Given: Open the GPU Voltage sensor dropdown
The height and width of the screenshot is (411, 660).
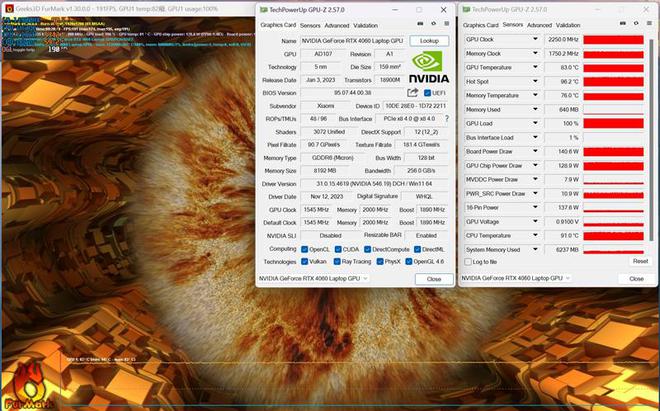Looking at the screenshot, I should pos(535,222).
